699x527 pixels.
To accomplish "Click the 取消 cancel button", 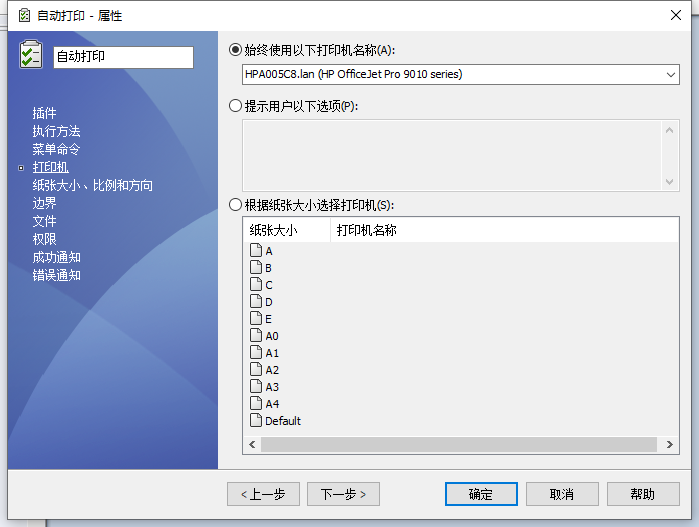I will tap(562, 494).
